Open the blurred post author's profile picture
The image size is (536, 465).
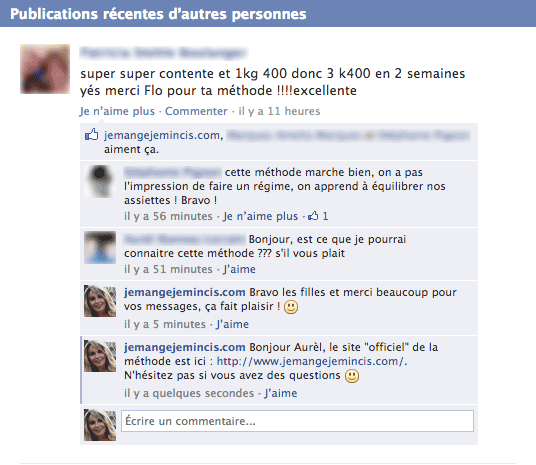45,69
